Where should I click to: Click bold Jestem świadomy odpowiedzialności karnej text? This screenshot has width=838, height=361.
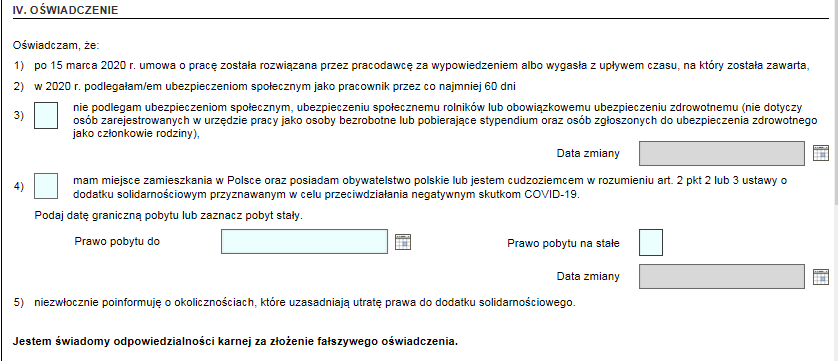click(x=235, y=341)
